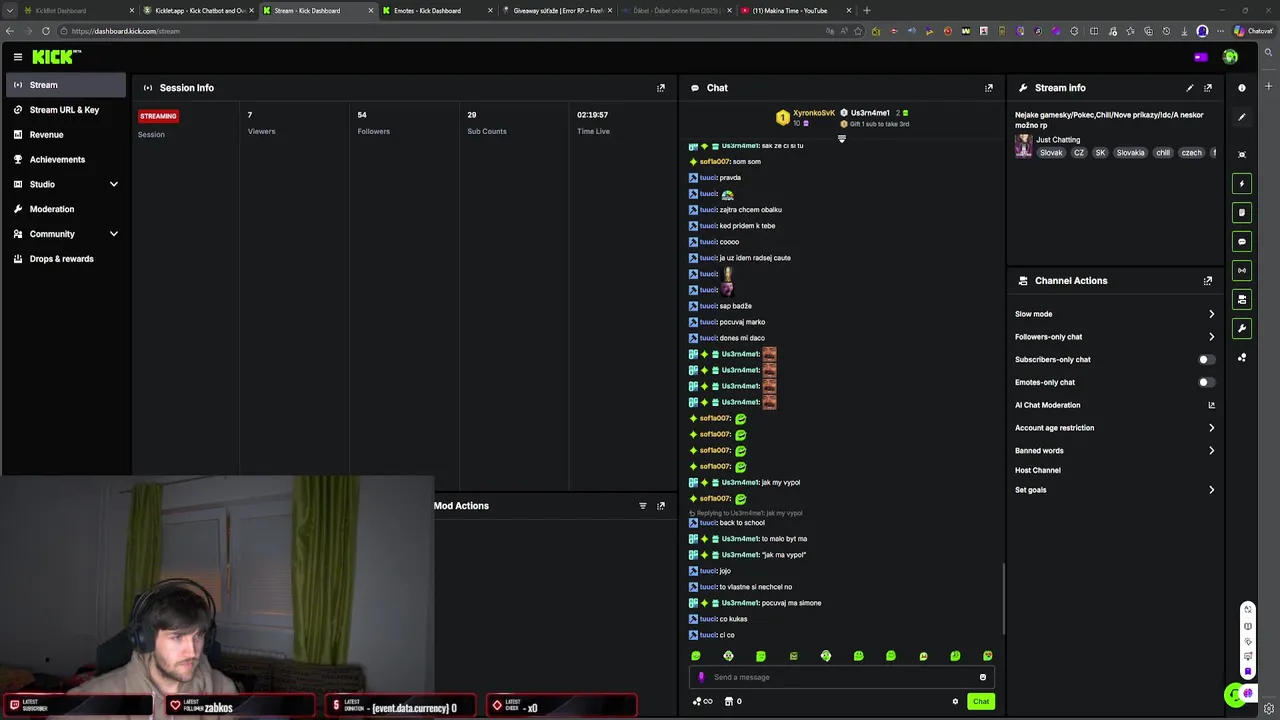Viewport: 1280px width, 720px height.
Task: Pop out the Channel Actions panel
Action: (1208, 281)
